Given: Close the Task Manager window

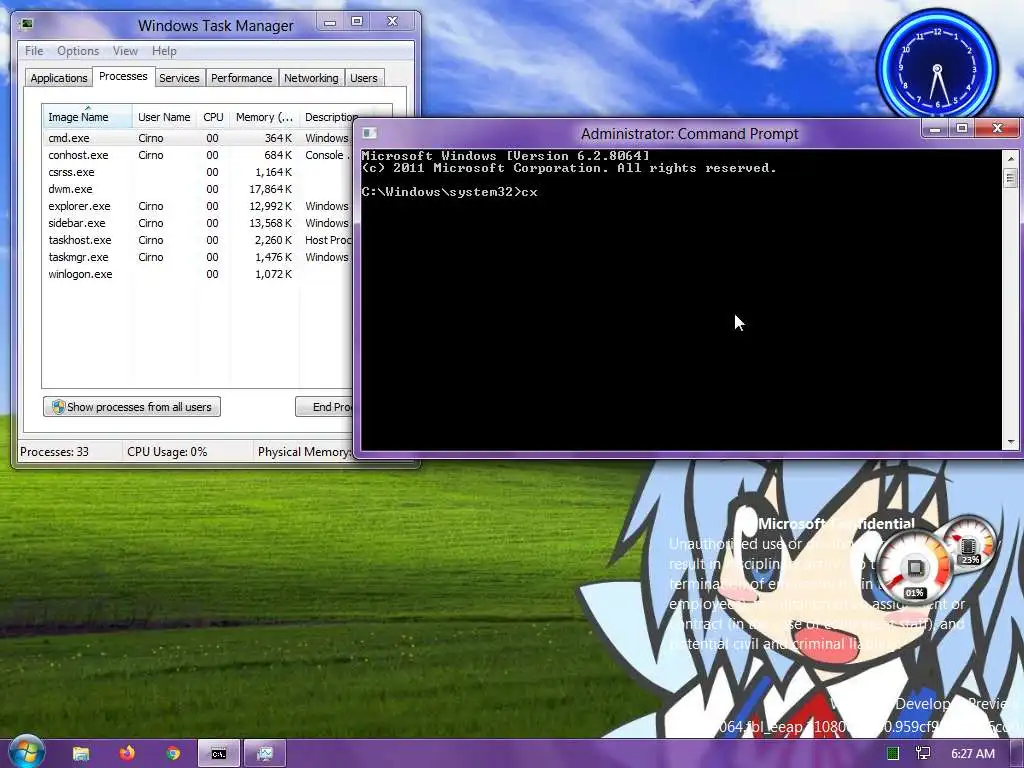Looking at the screenshot, I should click(392, 22).
